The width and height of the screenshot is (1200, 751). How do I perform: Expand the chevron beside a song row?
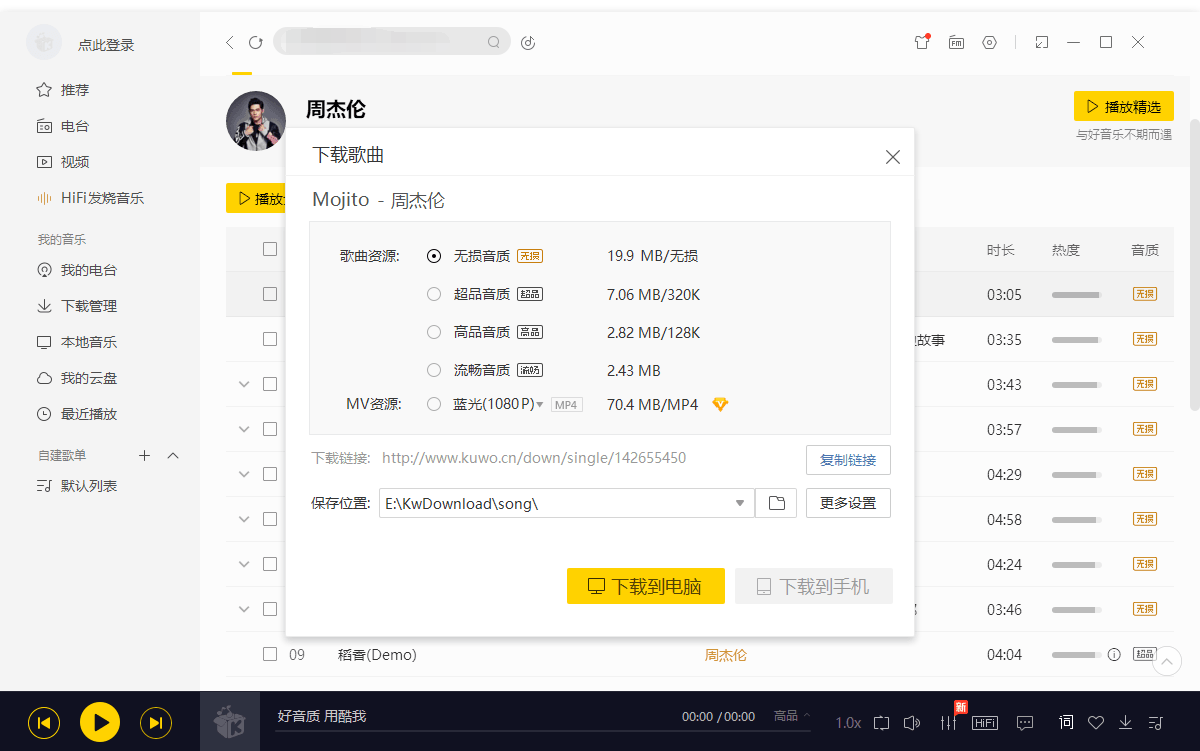[243, 383]
